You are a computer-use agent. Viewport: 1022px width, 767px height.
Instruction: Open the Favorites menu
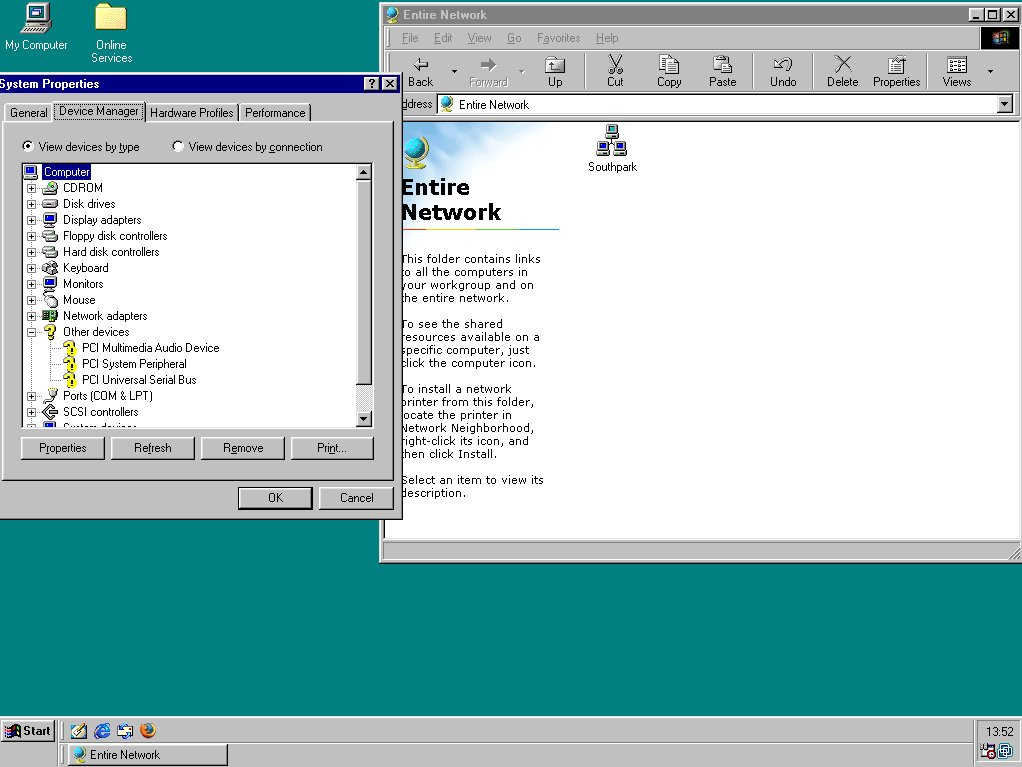(559, 38)
